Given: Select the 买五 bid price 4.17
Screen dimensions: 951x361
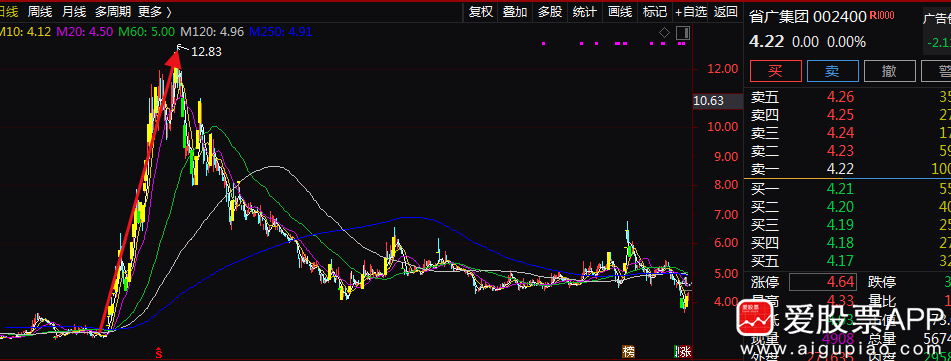Looking at the screenshot, I should (841, 261).
